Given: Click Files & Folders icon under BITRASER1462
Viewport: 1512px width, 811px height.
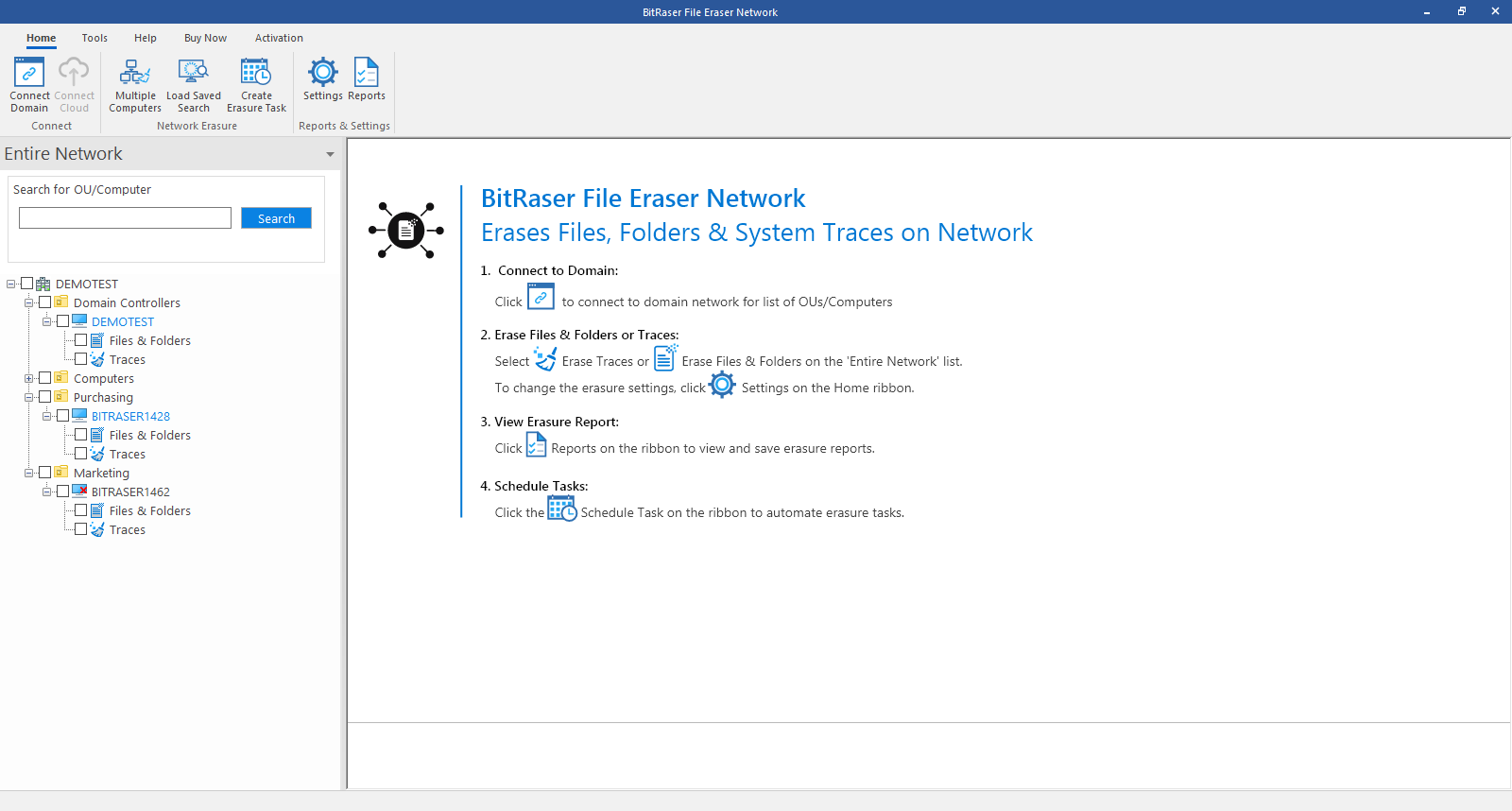Looking at the screenshot, I should (97, 510).
